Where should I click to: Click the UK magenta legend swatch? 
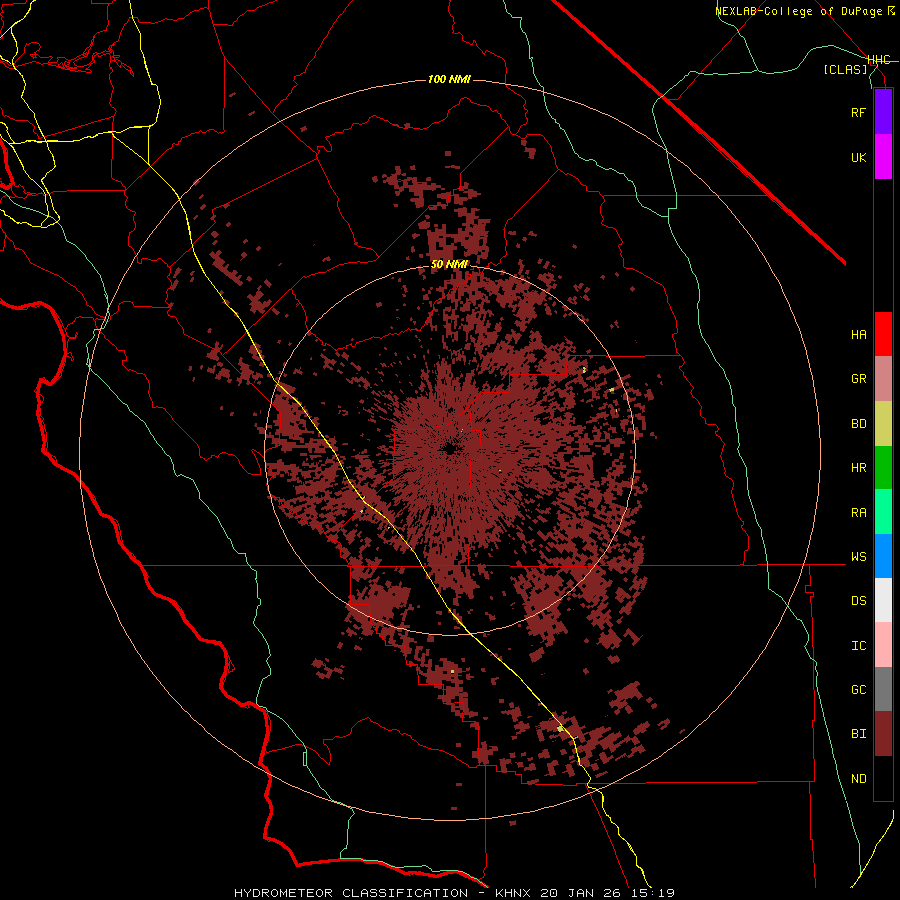pos(883,157)
